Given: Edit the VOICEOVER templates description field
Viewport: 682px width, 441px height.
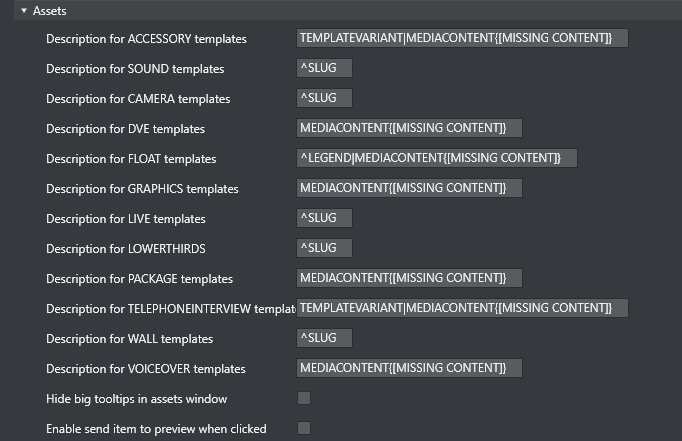Looking at the screenshot, I should (409, 368).
